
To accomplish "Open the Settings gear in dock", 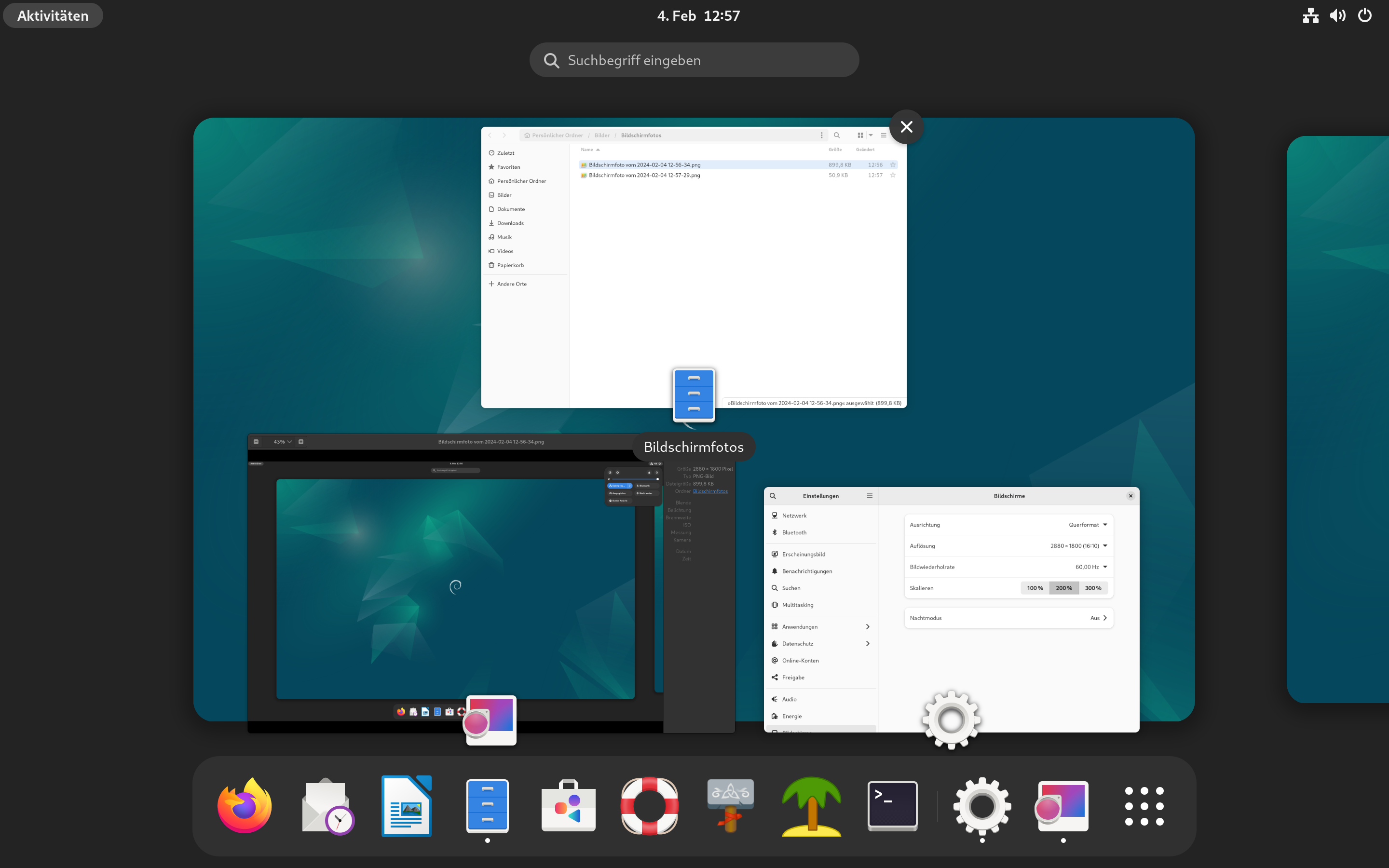I will tap(982, 805).
